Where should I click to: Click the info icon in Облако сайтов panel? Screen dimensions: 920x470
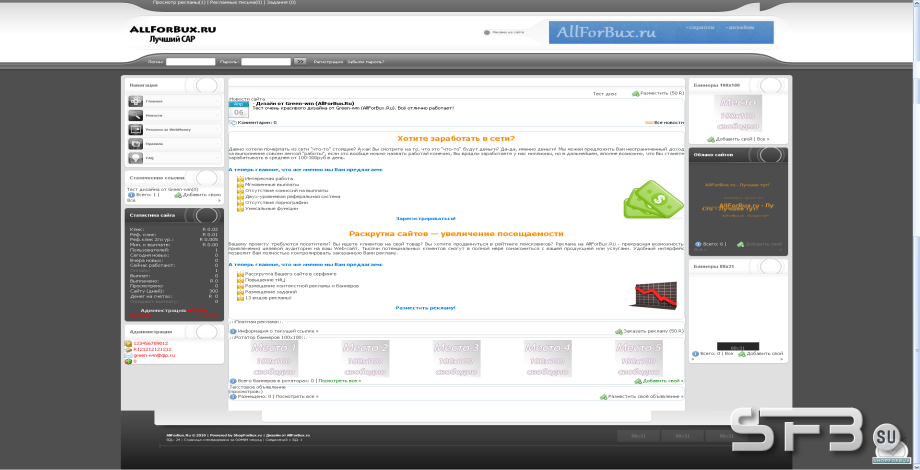tap(698, 244)
